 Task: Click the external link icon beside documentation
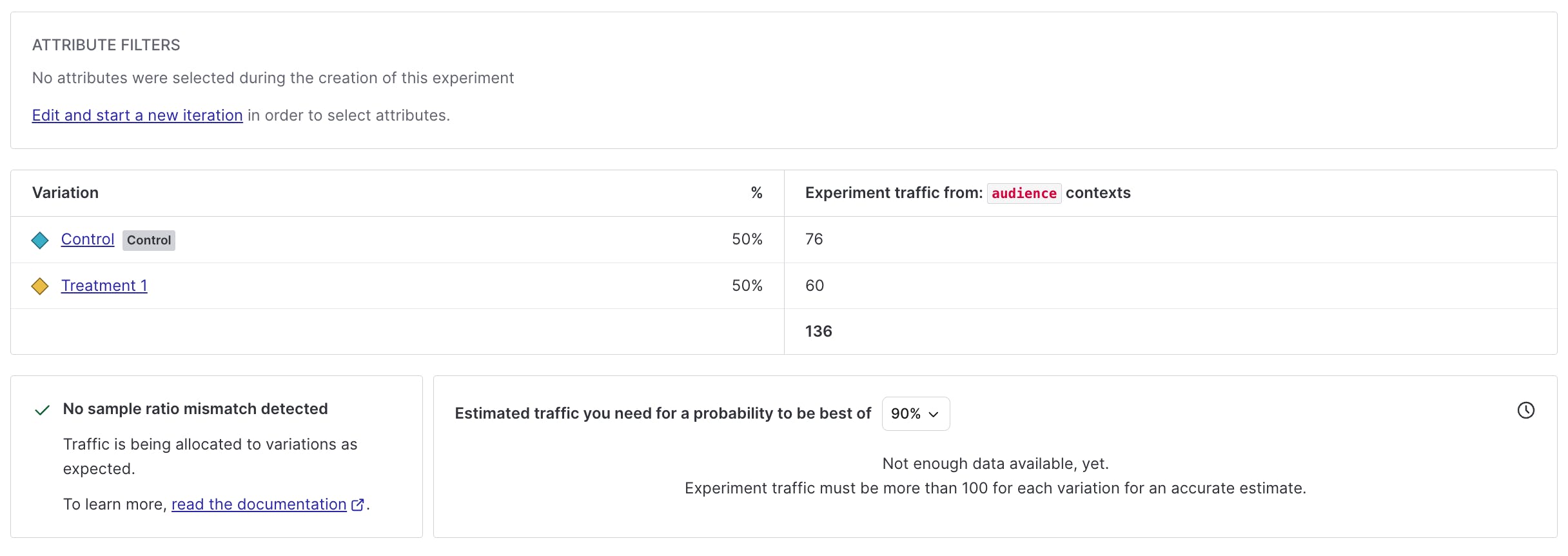coord(358,505)
